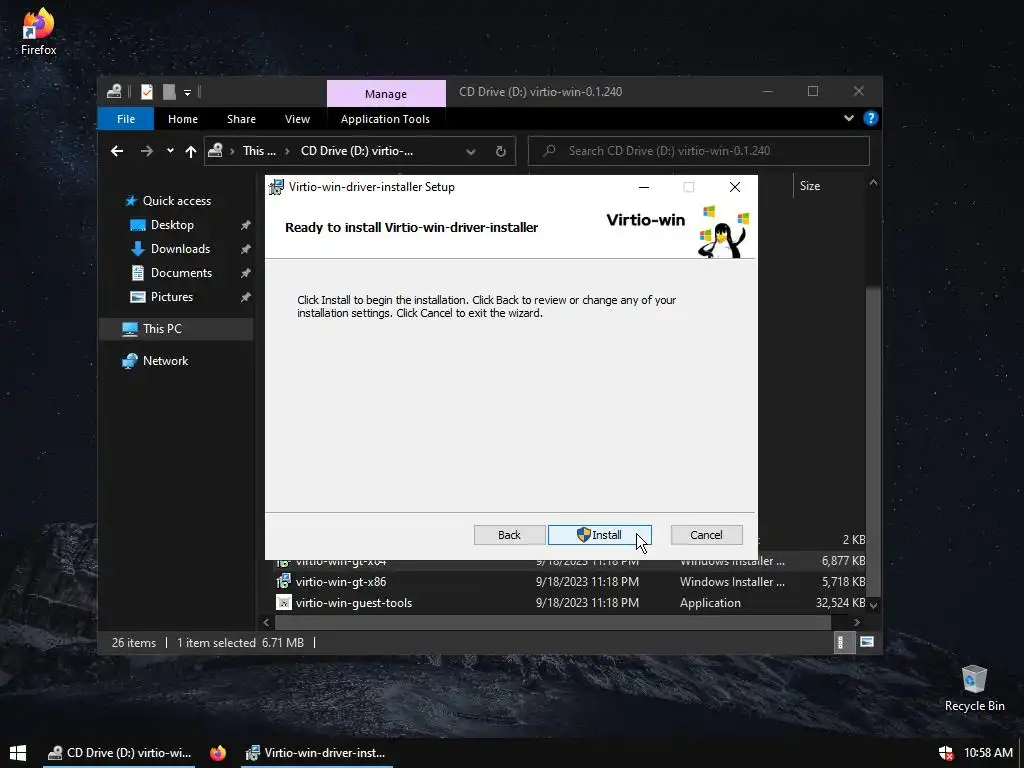Open the Application Tools tab
1024x768 pixels.
point(385,119)
